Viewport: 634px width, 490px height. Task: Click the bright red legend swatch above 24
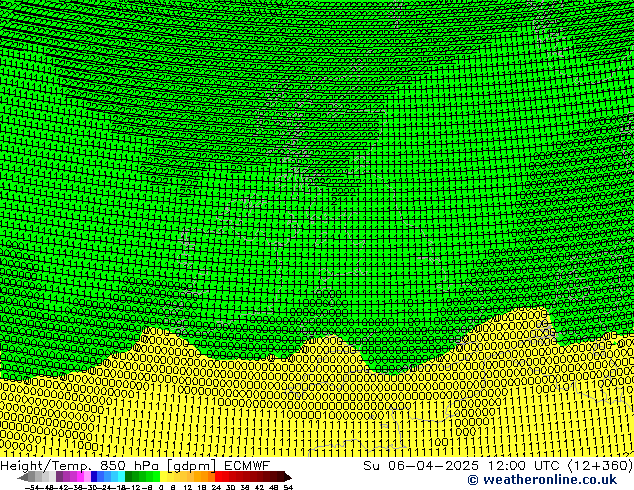pyautogui.click(x=218, y=476)
